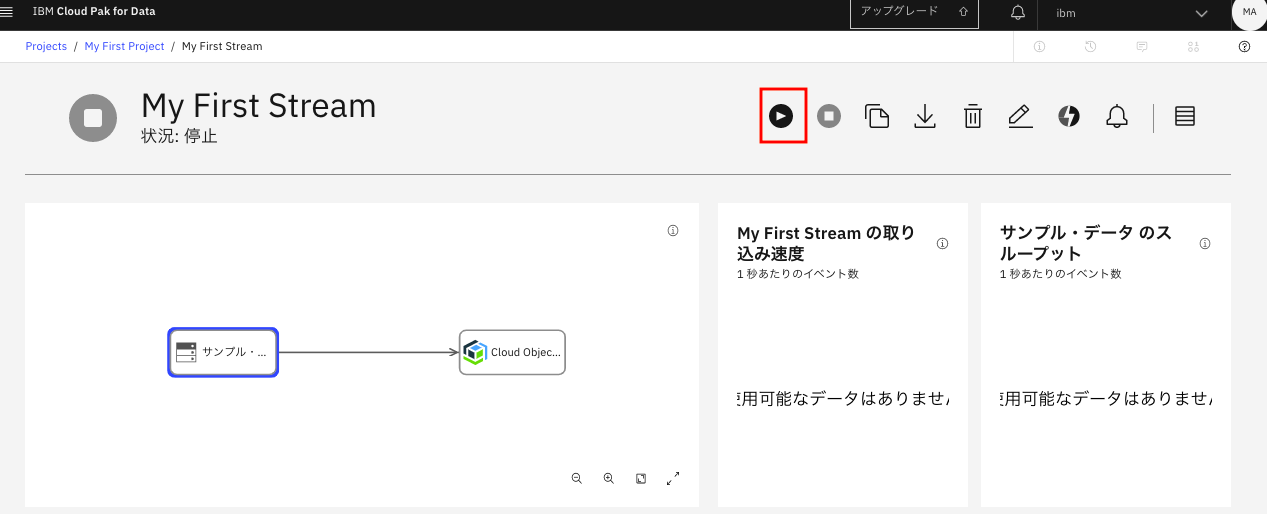The image size is (1267, 514).
Task: Click the copy stream icon
Action: (x=877, y=116)
